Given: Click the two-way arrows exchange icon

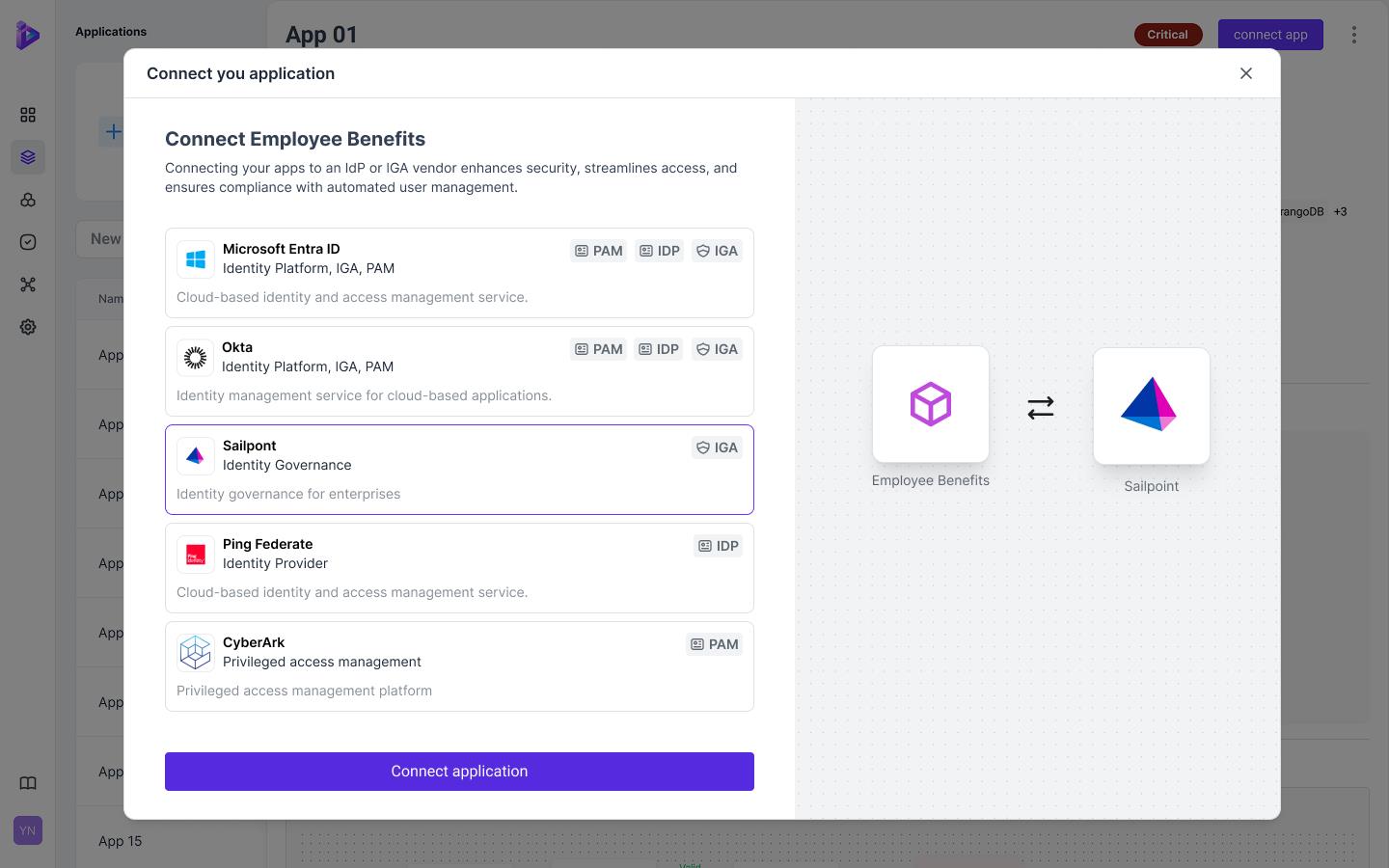Looking at the screenshot, I should point(1041,408).
